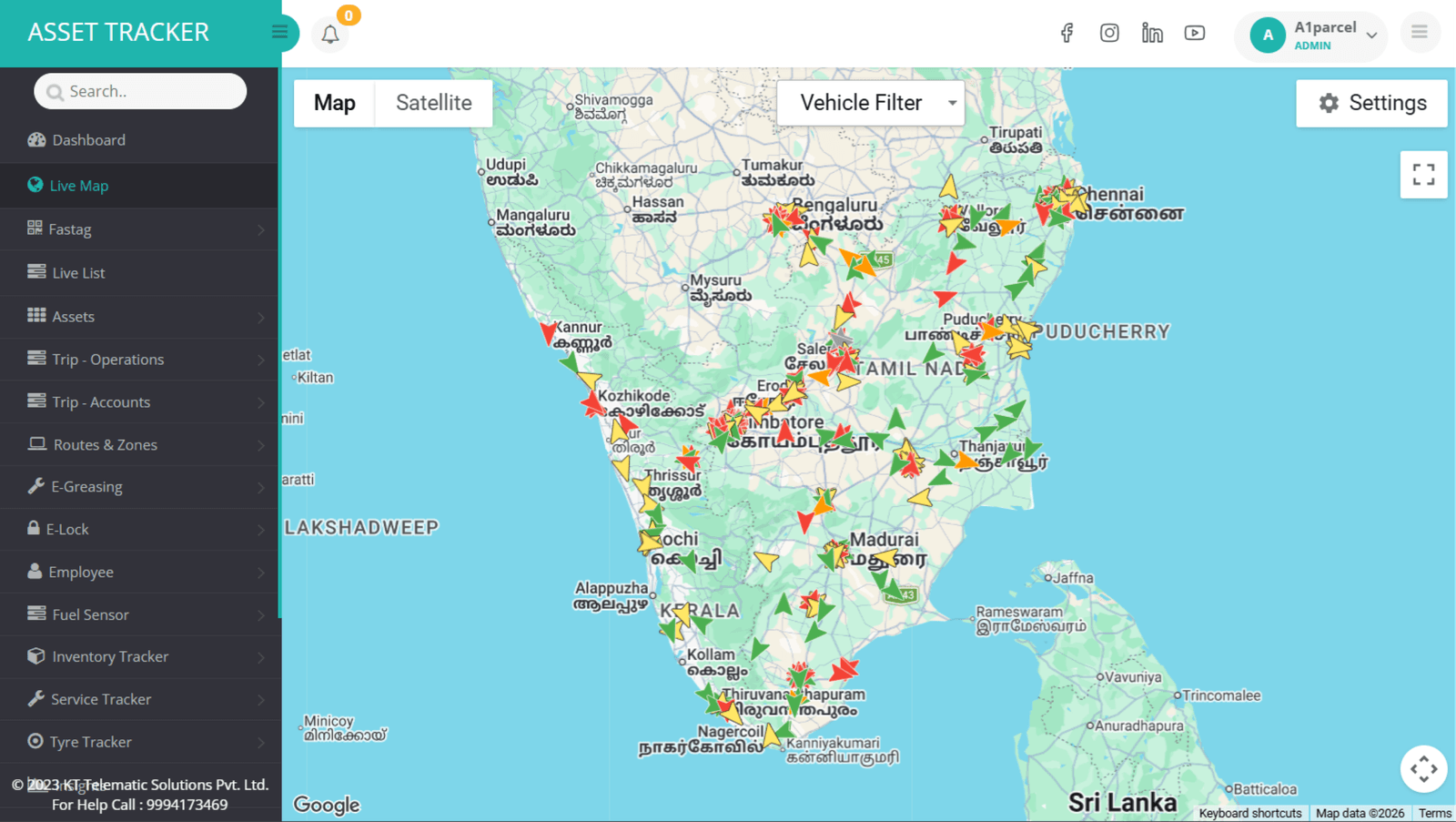Open the Service Tracker menu item
This screenshot has width=1456, height=822.
point(139,699)
